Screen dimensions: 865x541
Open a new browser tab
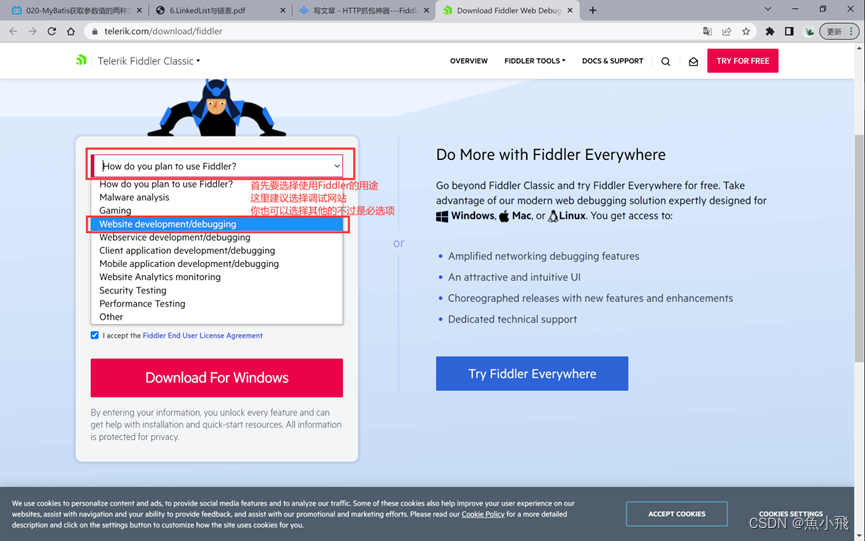(x=592, y=10)
